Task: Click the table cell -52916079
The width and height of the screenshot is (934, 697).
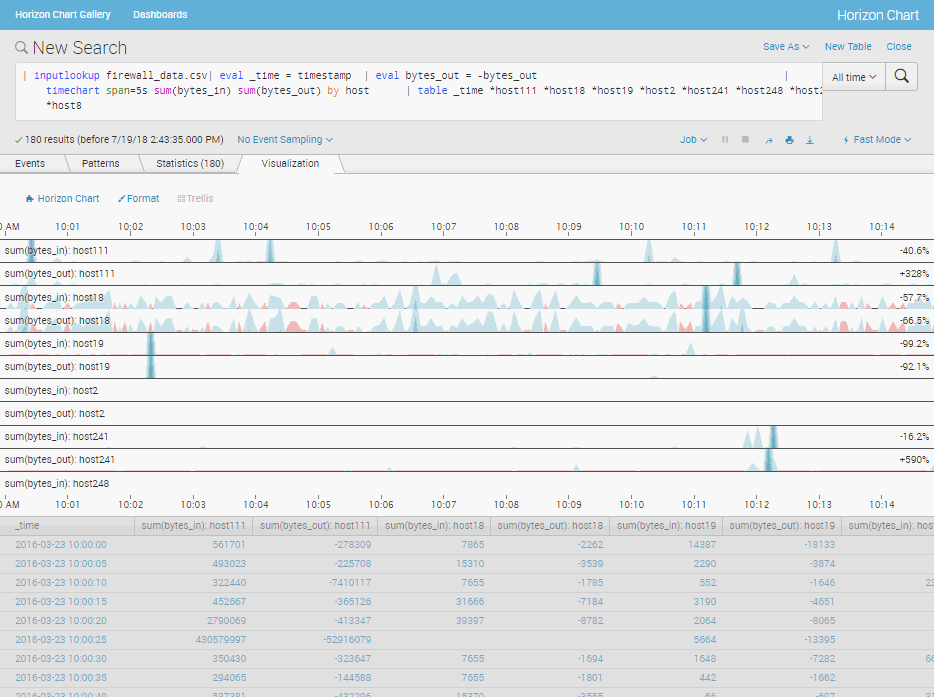Action: [347, 640]
